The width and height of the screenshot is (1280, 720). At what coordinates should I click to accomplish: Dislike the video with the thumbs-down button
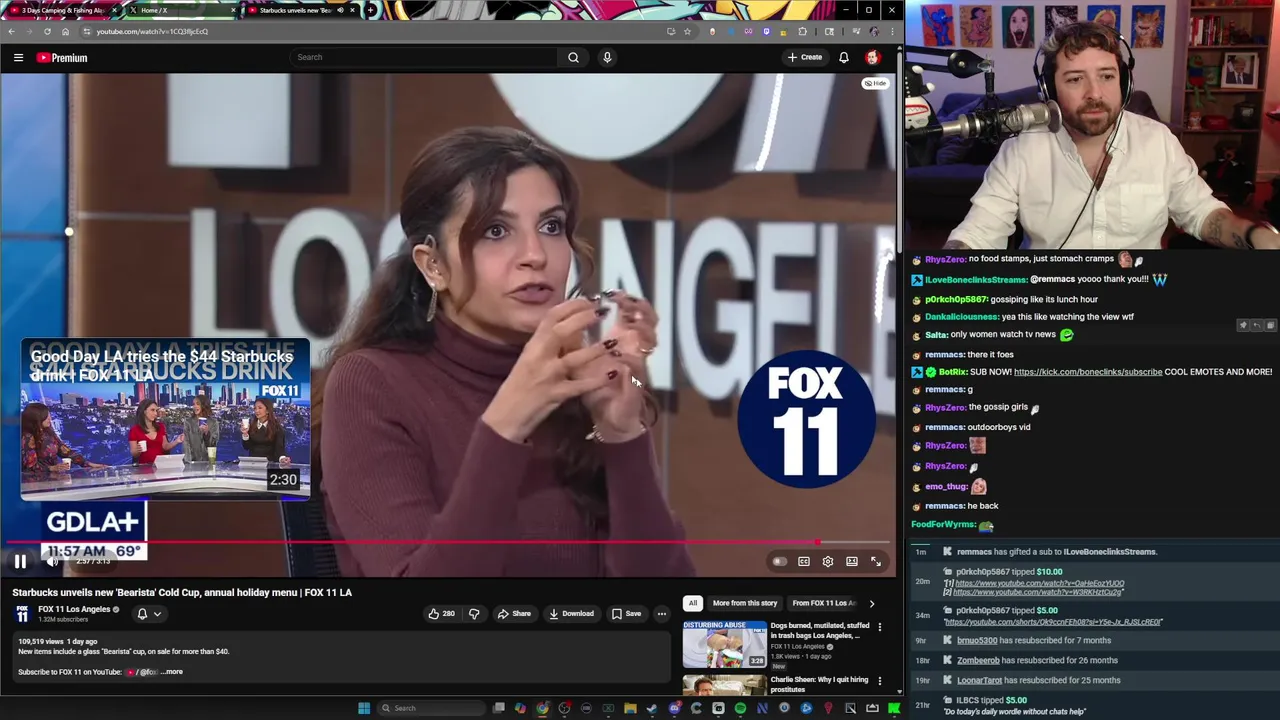pyautogui.click(x=474, y=614)
